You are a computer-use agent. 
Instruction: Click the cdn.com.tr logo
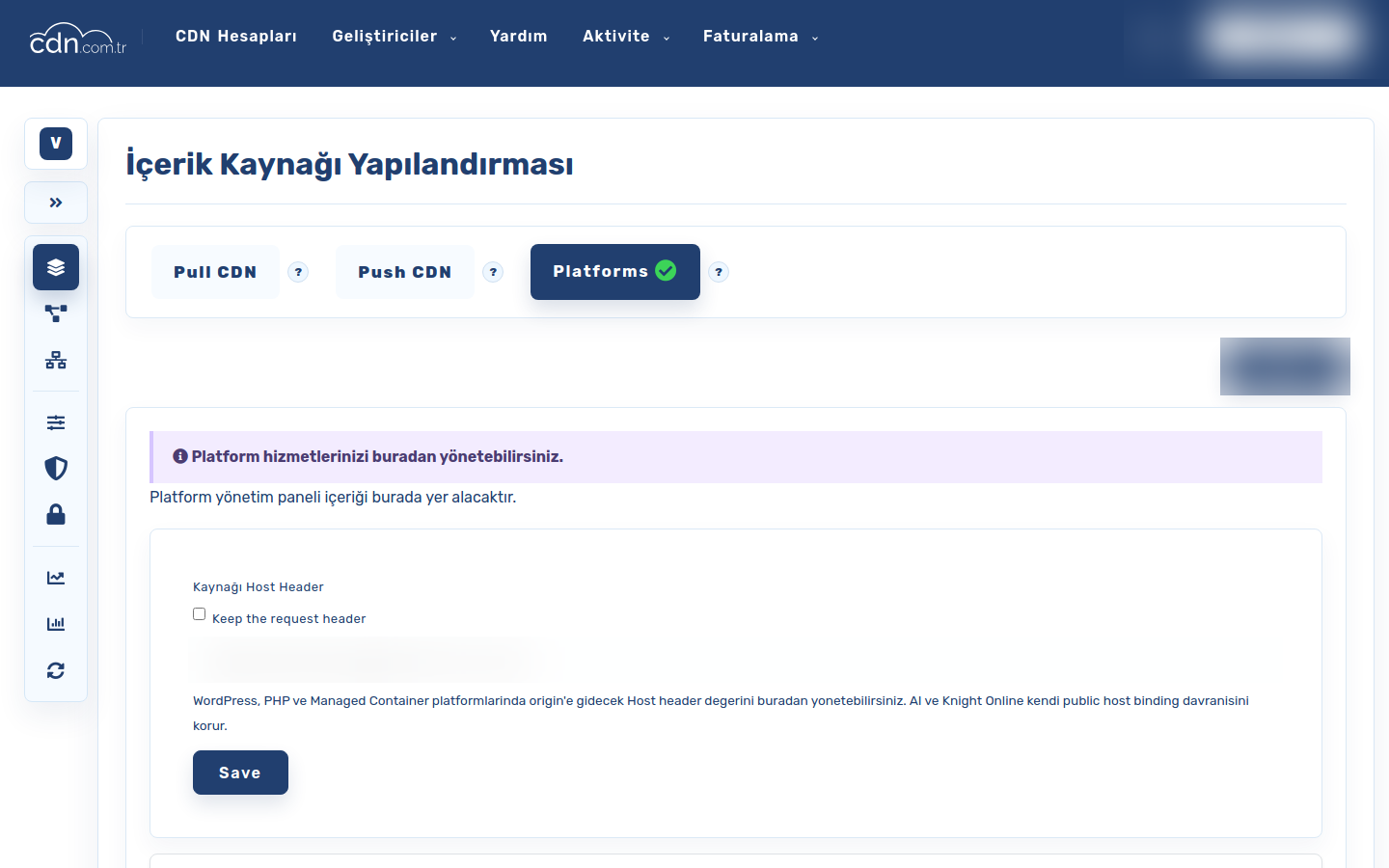(x=78, y=38)
